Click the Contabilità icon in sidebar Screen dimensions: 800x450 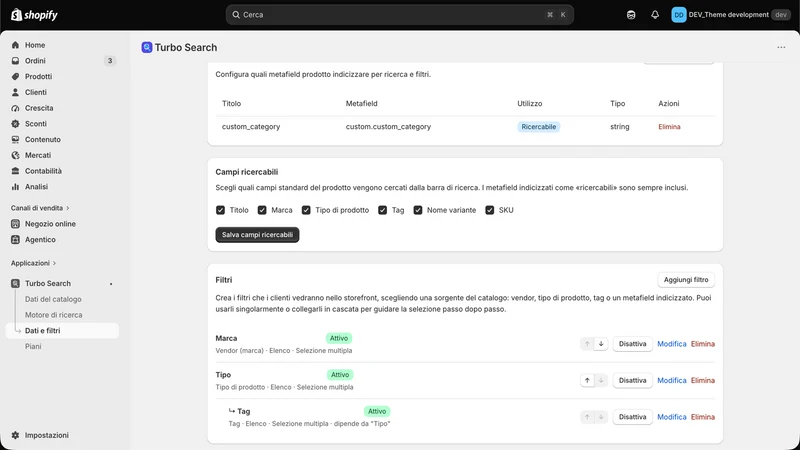point(15,171)
